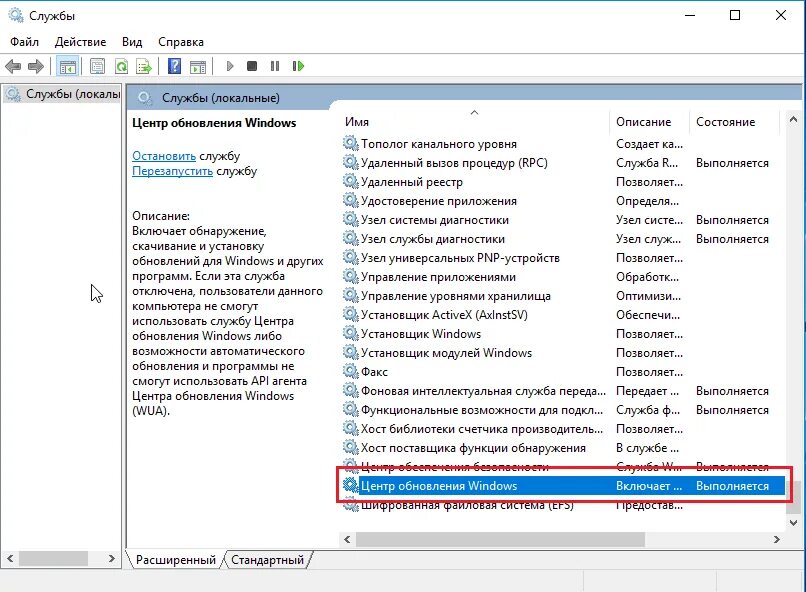Click the tree pane scroll left arrow
806x592 pixels.
tap(10, 558)
